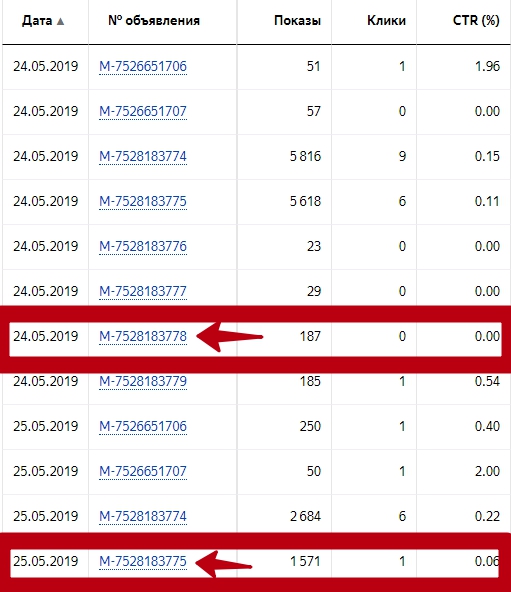Open highlighted ad M-7528183775 with 1 571 impressions
This screenshot has width=511, height=592.
(x=143, y=561)
